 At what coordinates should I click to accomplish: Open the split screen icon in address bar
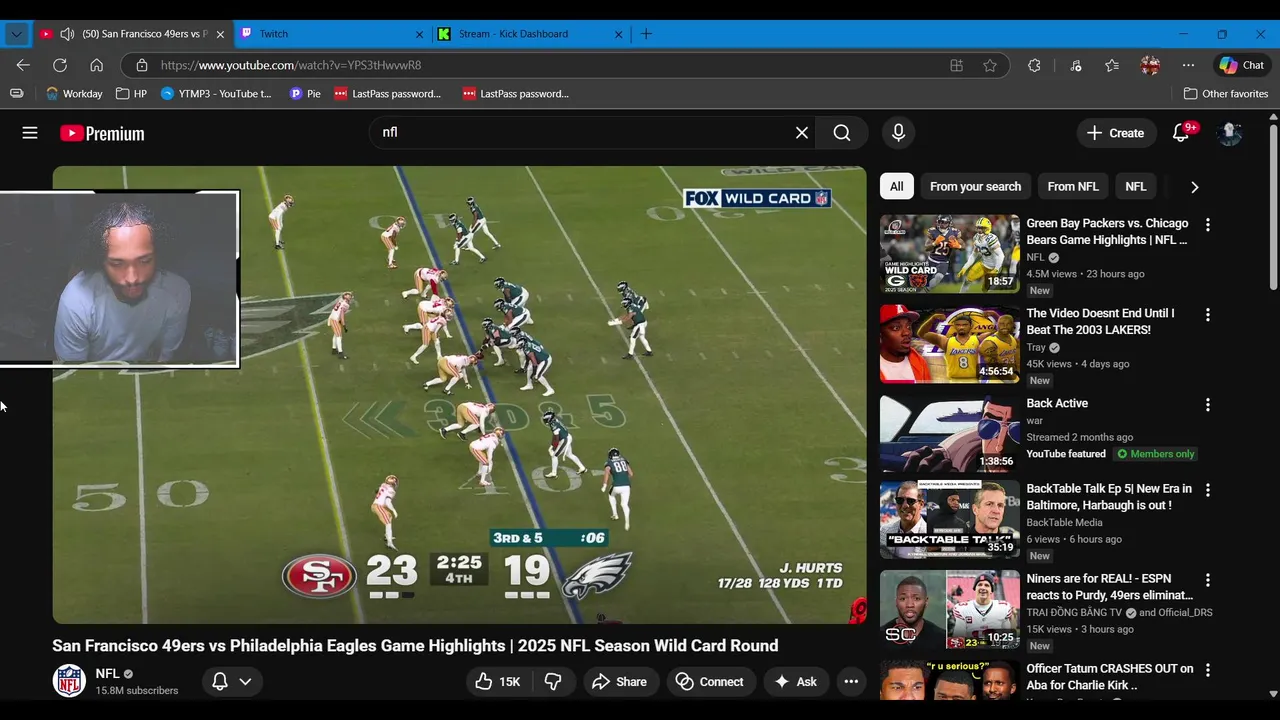956,65
